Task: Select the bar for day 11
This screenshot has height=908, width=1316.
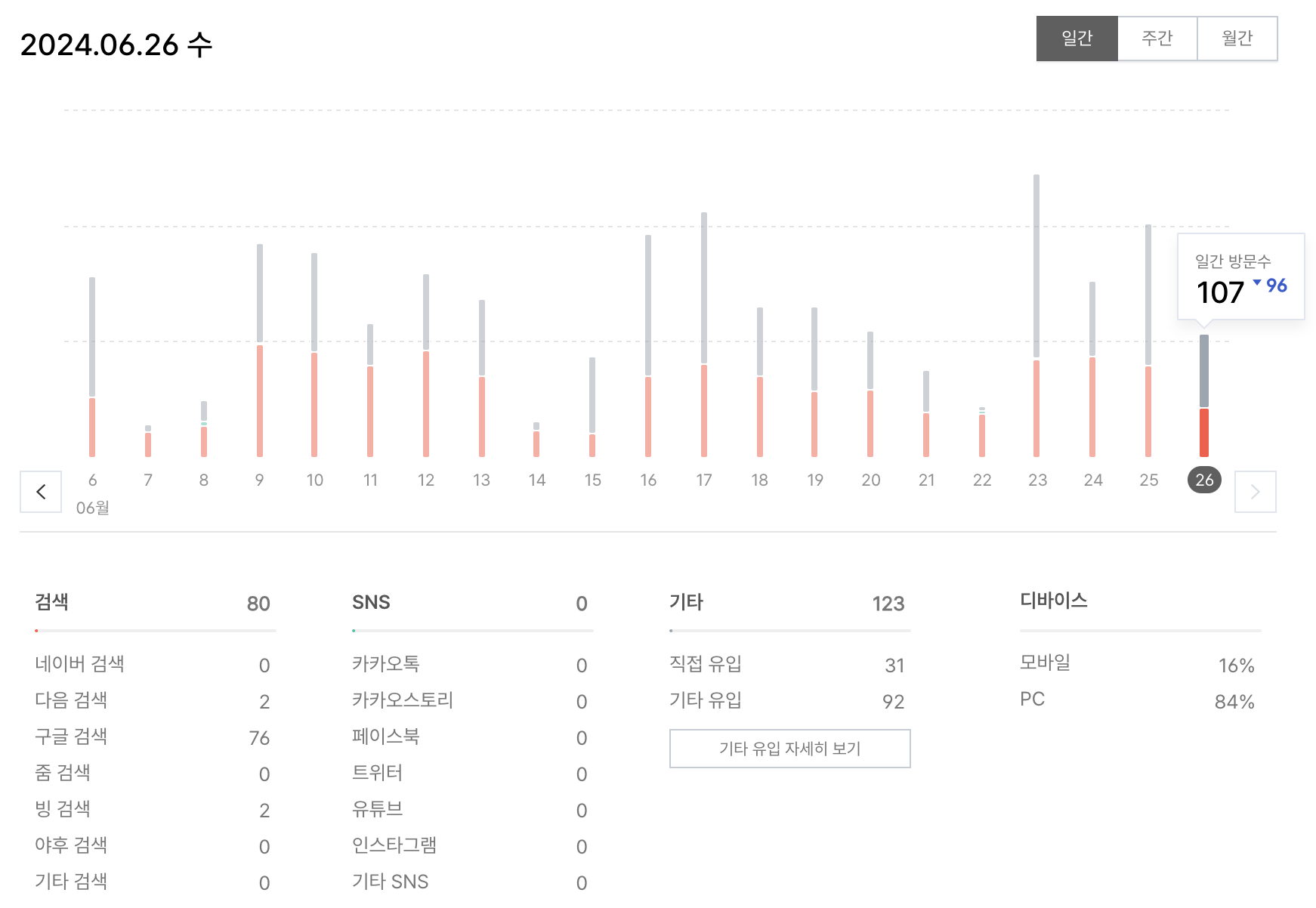Action: point(370,391)
